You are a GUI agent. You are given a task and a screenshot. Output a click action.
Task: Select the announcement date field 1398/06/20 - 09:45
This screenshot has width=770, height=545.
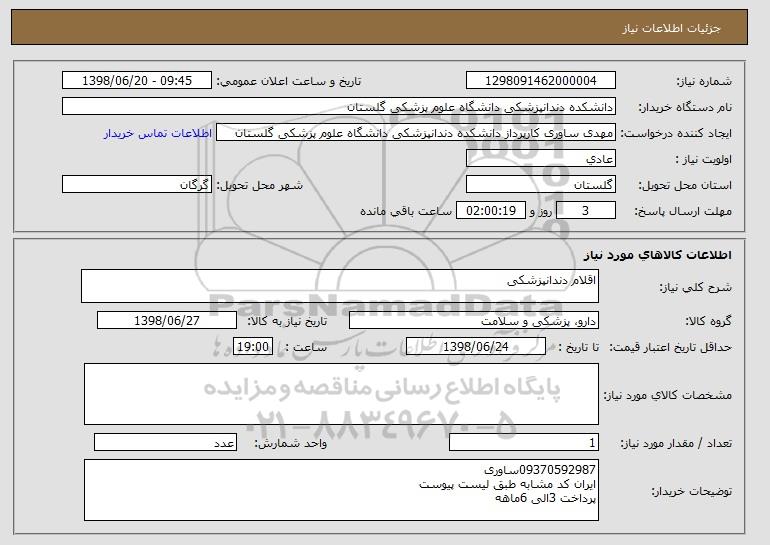tap(137, 81)
